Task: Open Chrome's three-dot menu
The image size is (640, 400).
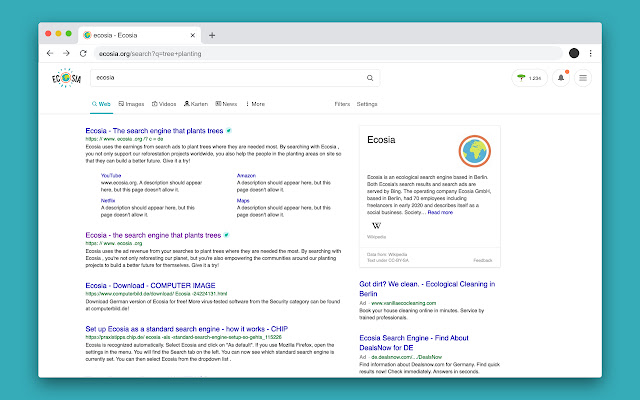Action: 589,53
